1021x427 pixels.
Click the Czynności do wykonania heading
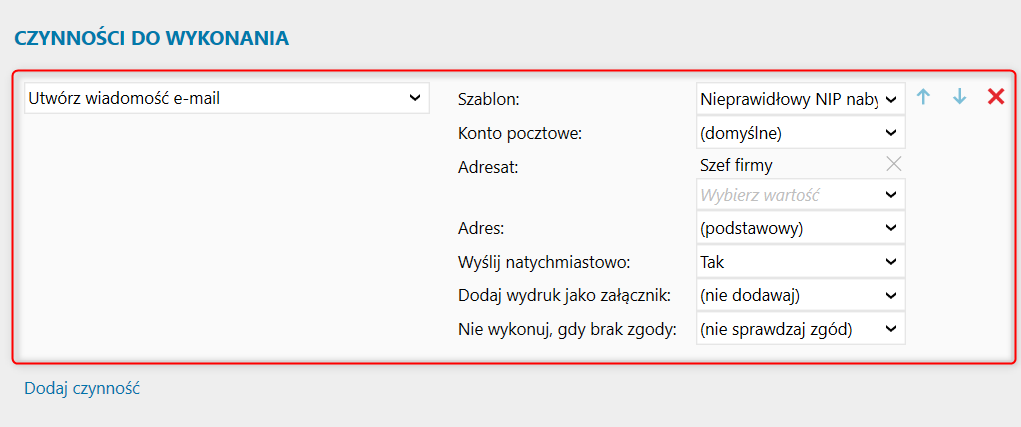(150, 39)
